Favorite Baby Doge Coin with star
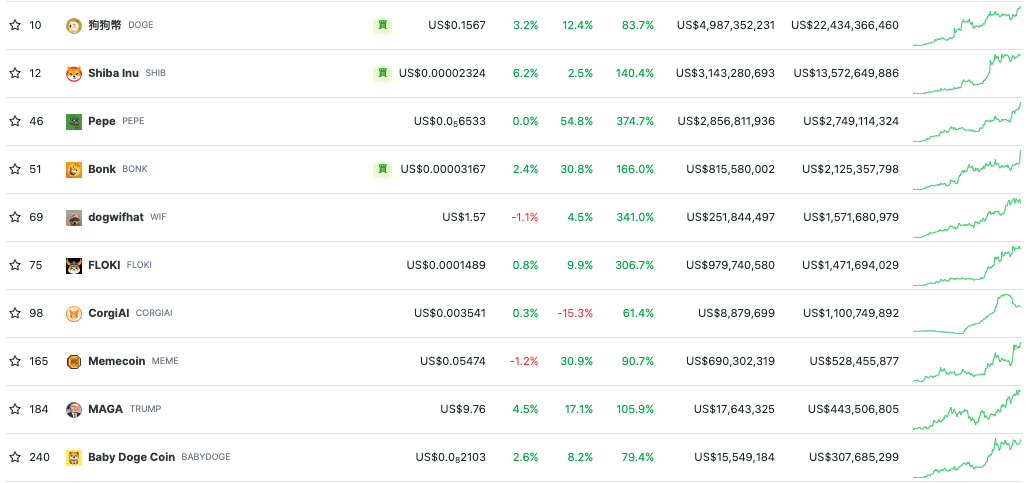 tap(15, 457)
